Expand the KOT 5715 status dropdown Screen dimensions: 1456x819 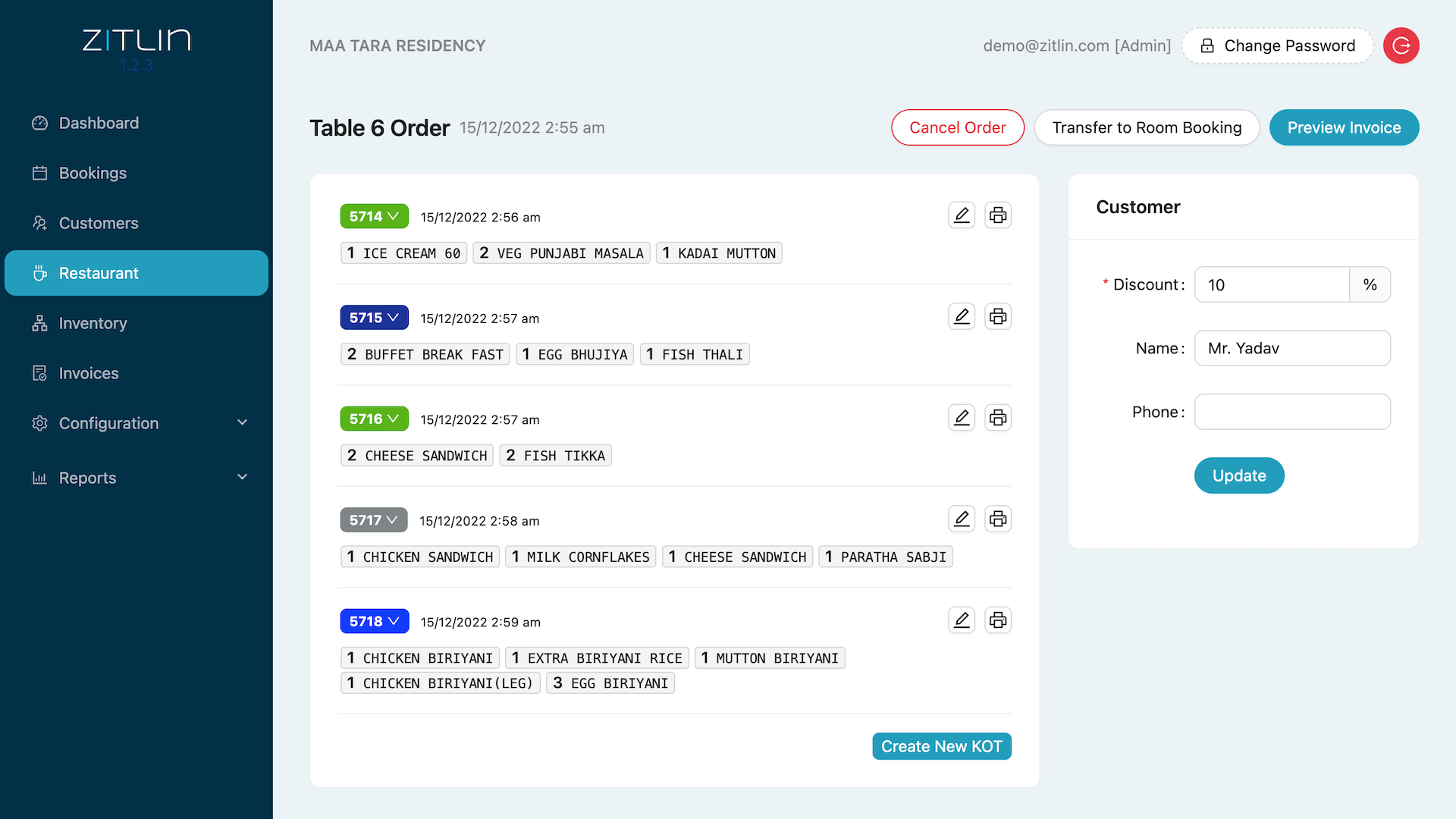(x=374, y=317)
